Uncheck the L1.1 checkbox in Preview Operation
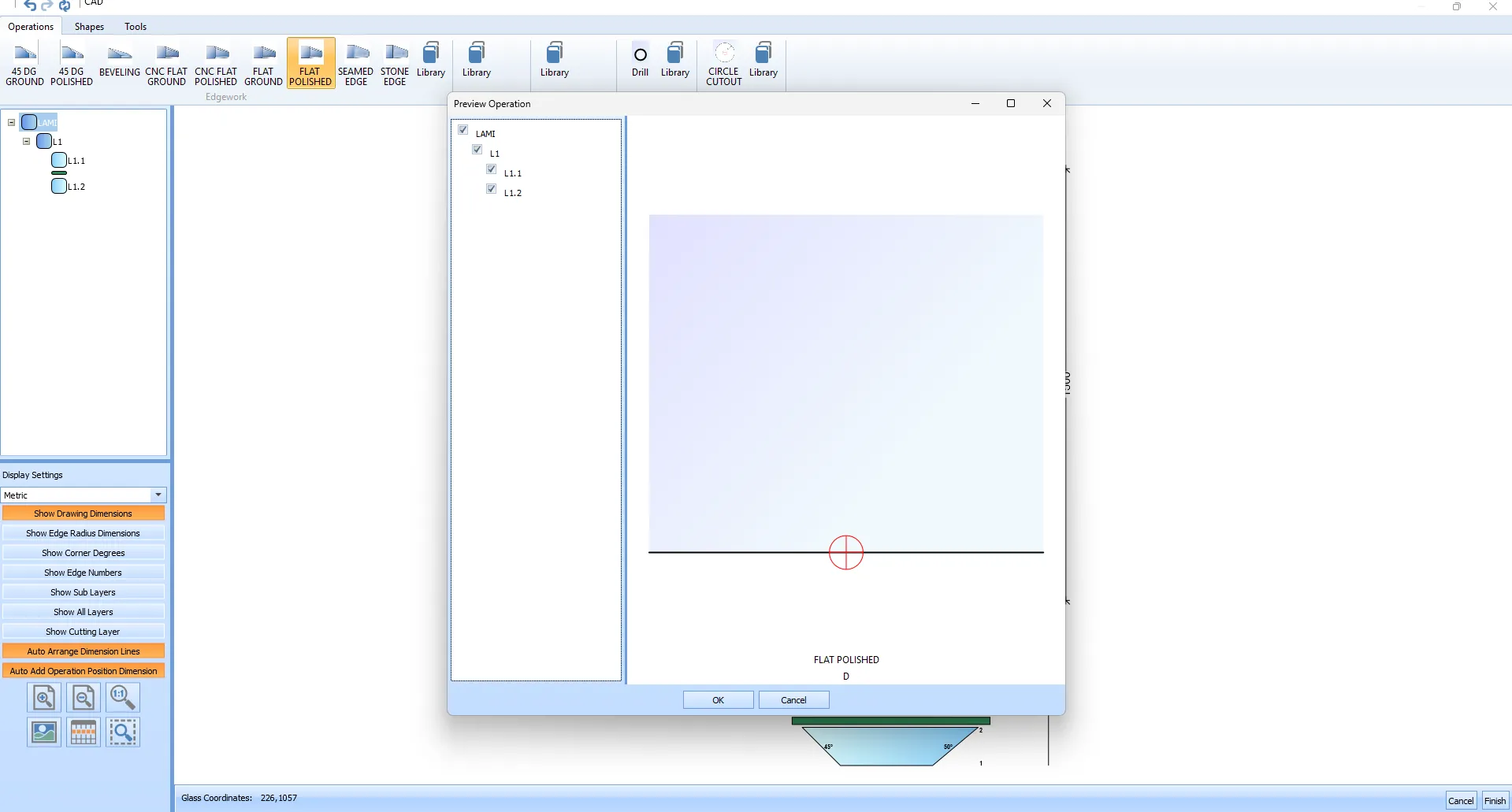1512x812 pixels. click(492, 169)
